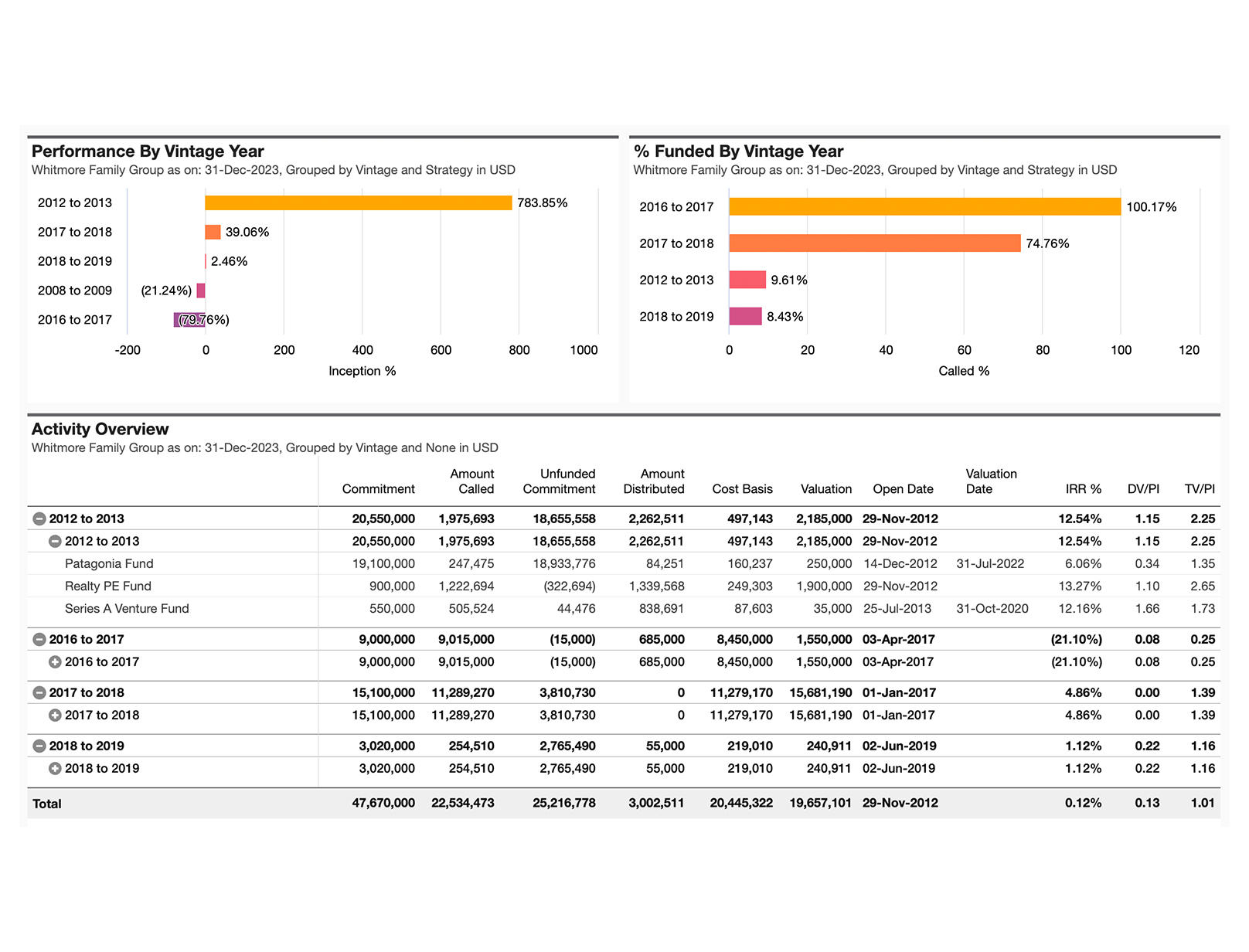The height and width of the screenshot is (952, 1249).
Task: Expand the nested 2016 to 2017 subgroup
Action: coord(55,662)
